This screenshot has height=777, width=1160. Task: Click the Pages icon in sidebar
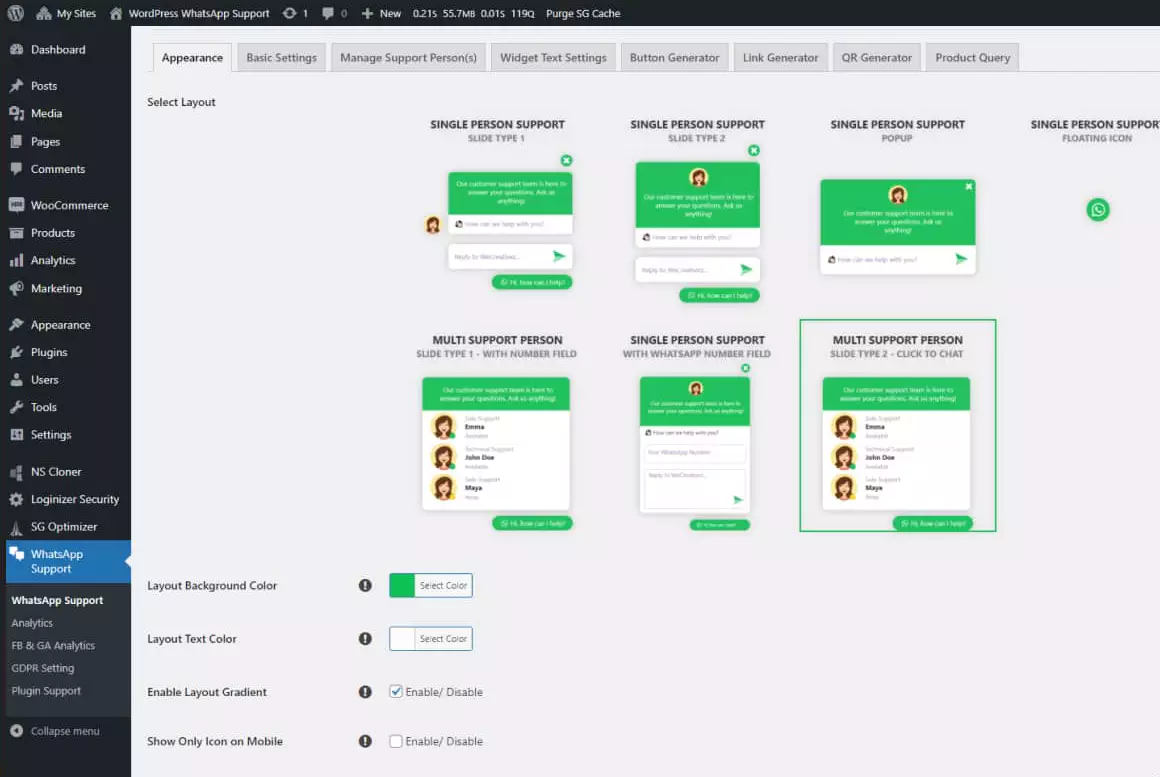(16, 141)
